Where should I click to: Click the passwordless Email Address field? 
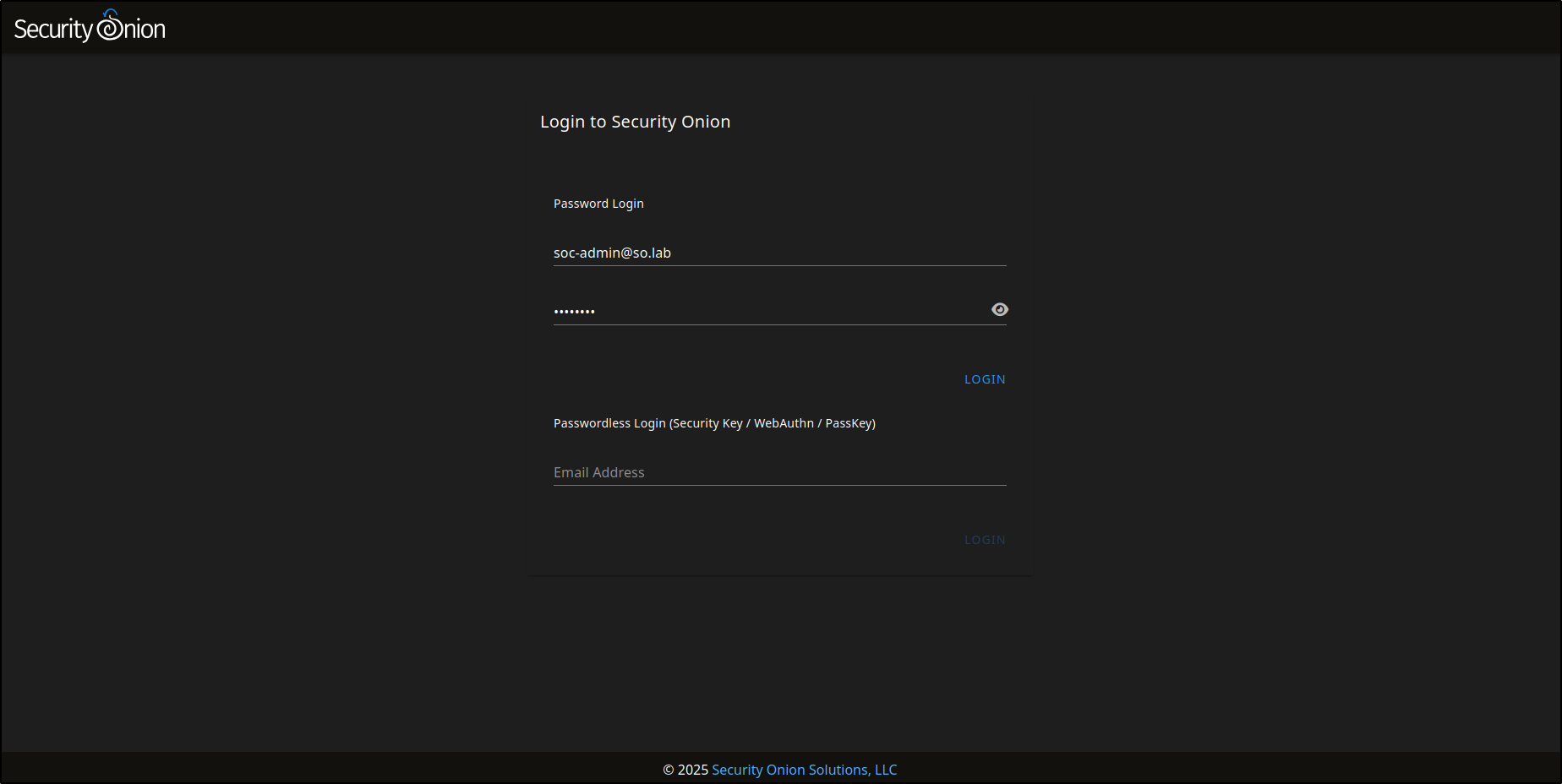click(778, 472)
